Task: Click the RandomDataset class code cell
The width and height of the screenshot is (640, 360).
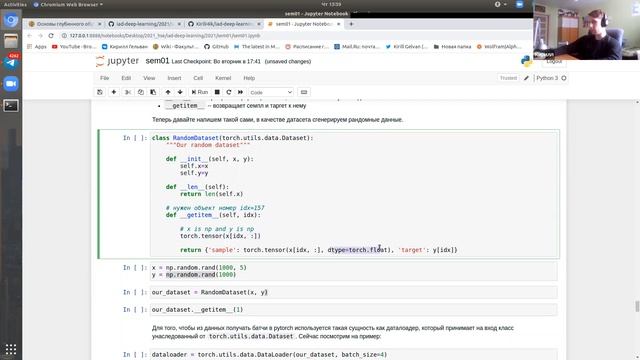Action: (x=353, y=194)
